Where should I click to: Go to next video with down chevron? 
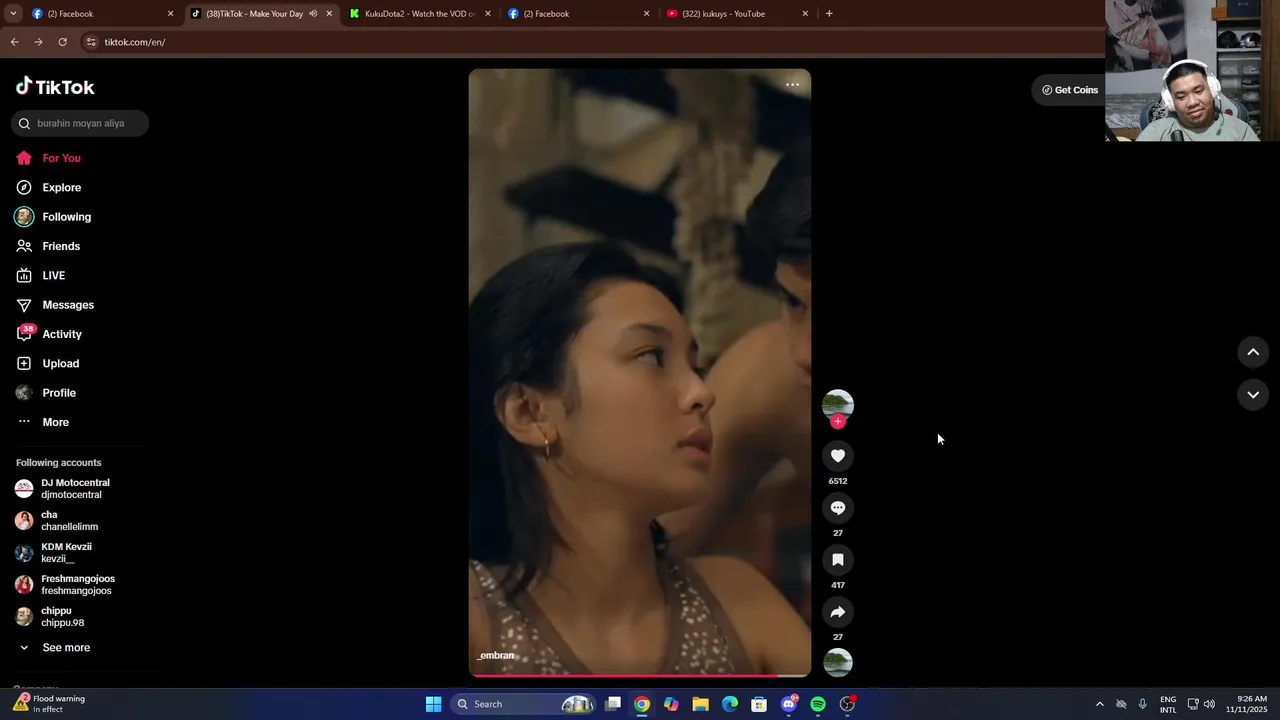point(1253,395)
